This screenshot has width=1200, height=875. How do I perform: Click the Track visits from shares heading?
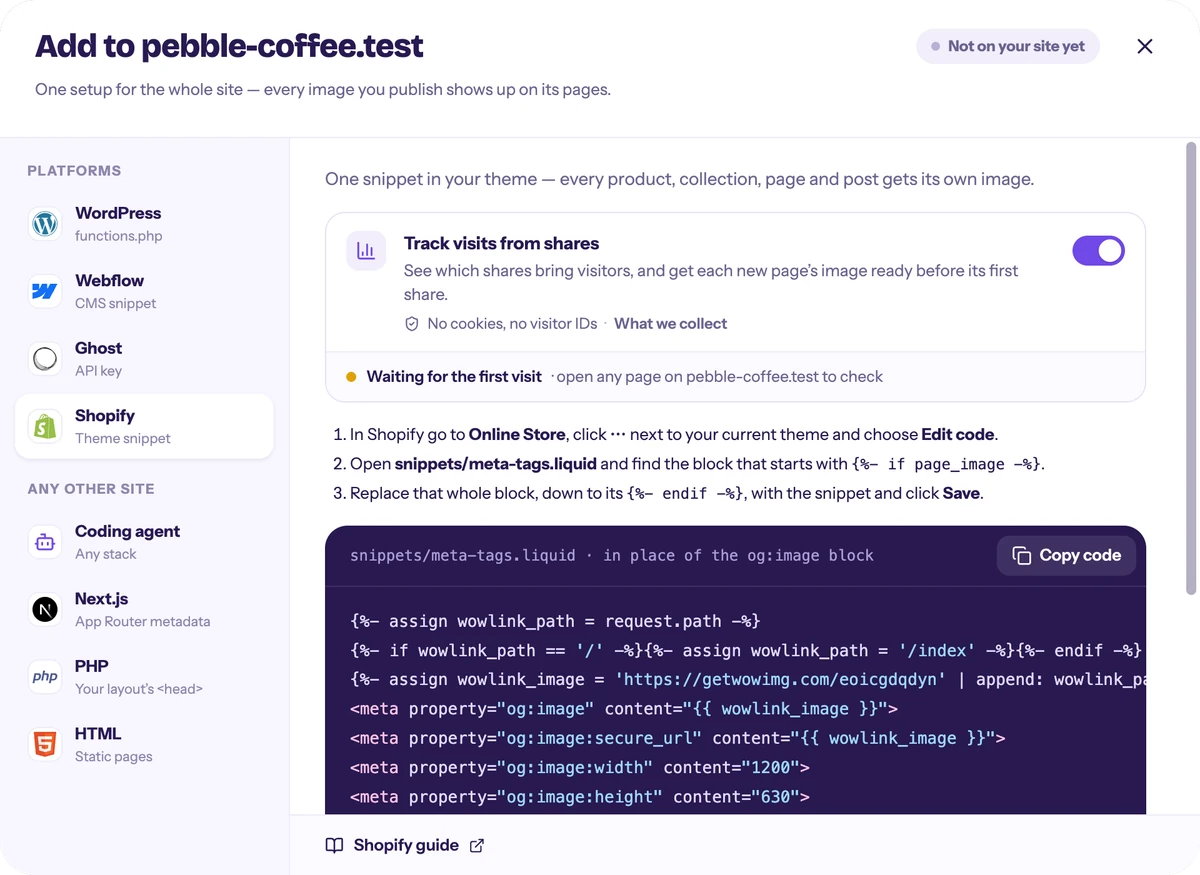(x=501, y=243)
